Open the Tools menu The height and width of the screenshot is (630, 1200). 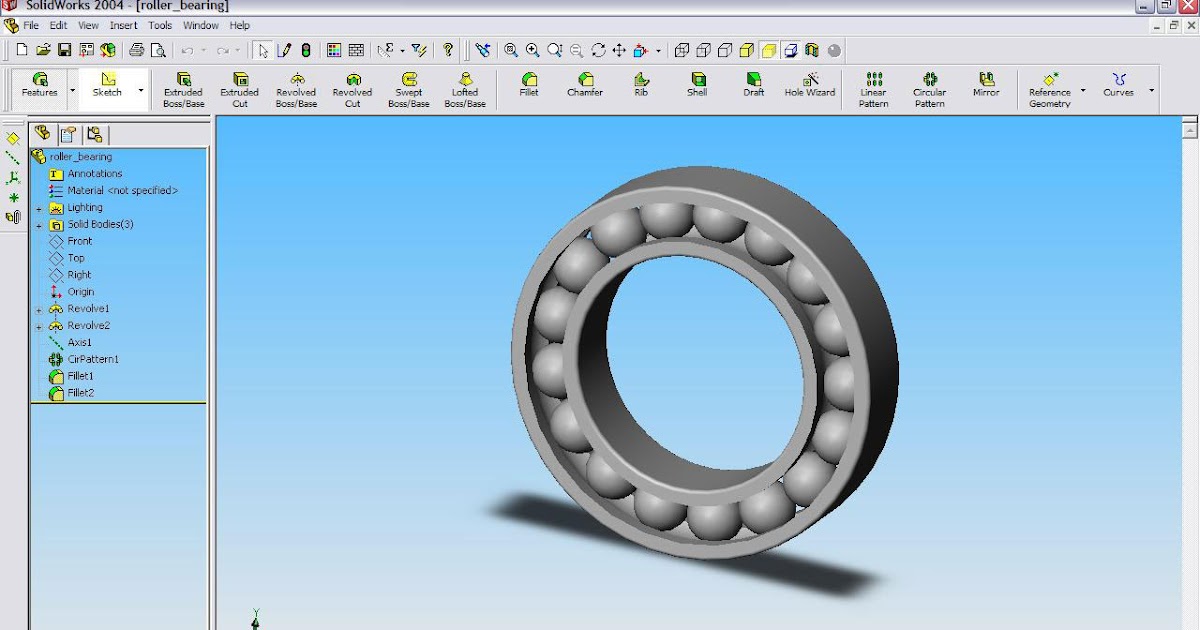tap(160, 25)
